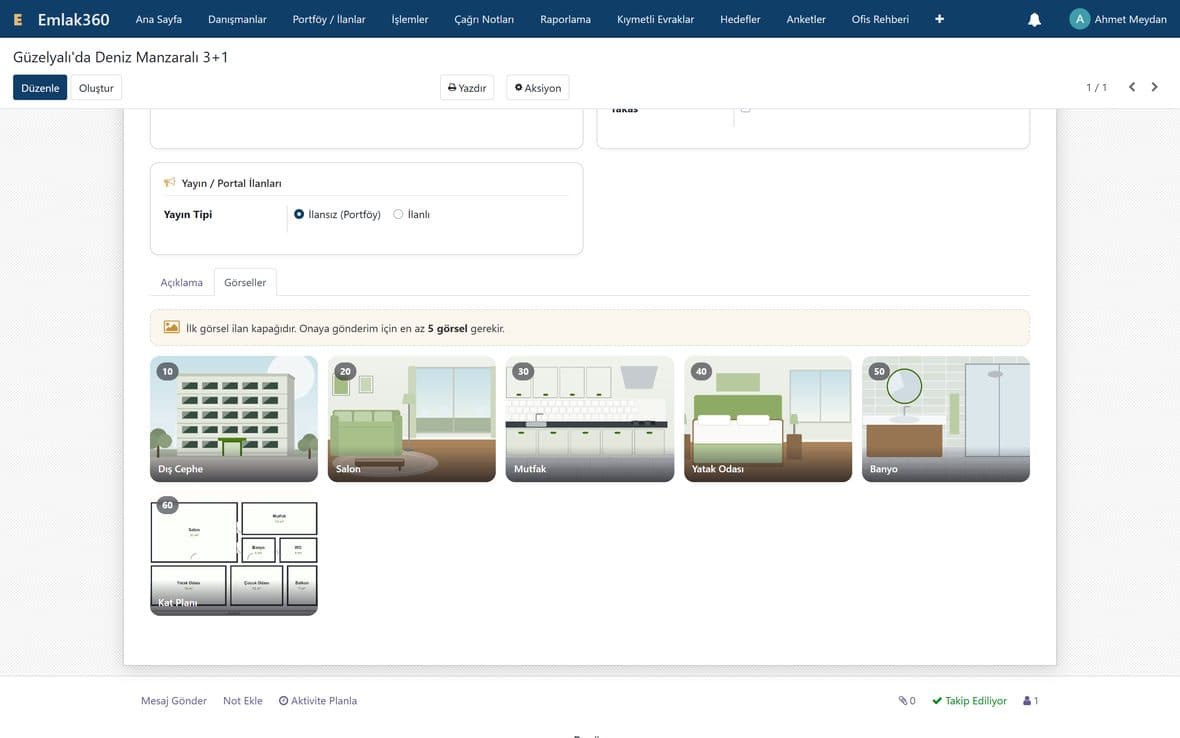Toggle the Takip Ediliyor follow button
This screenshot has height=738, width=1180.
(x=969, y=700)
